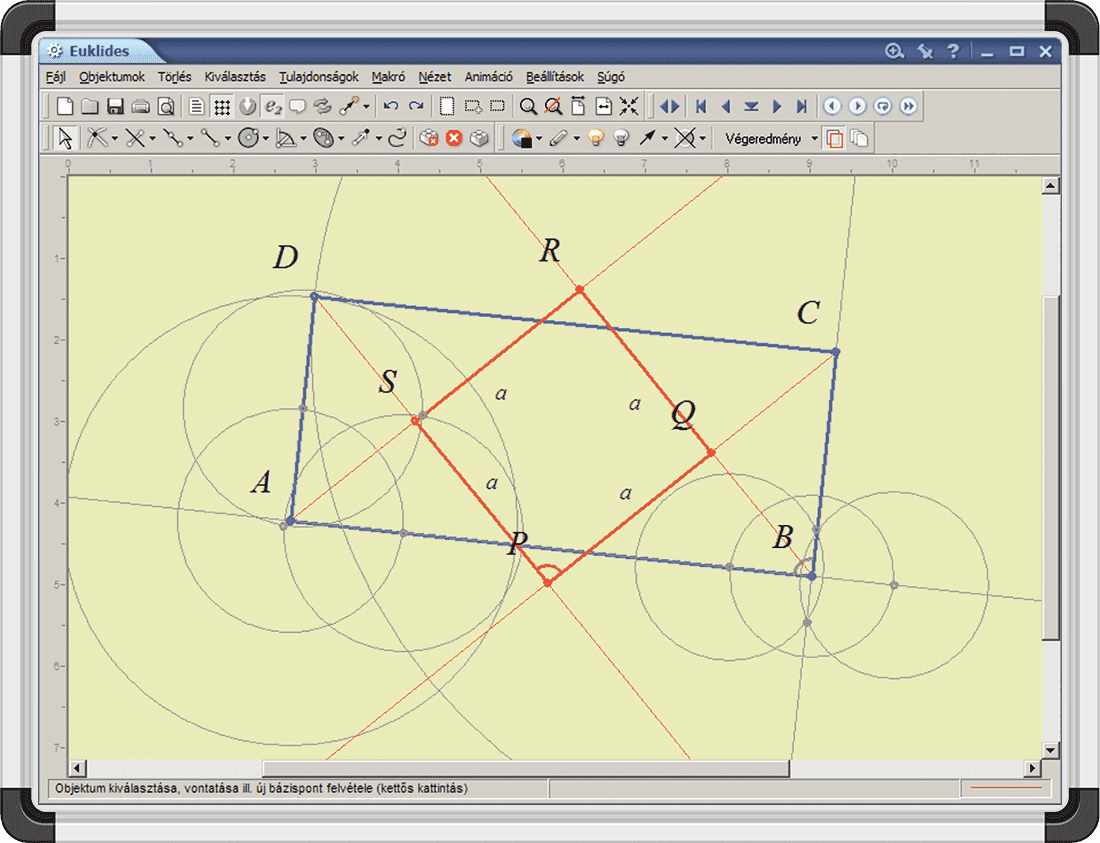Click the vertical scrollbar down arrow
Screen dimensions: 1100x843
[x=1050, y=750]
